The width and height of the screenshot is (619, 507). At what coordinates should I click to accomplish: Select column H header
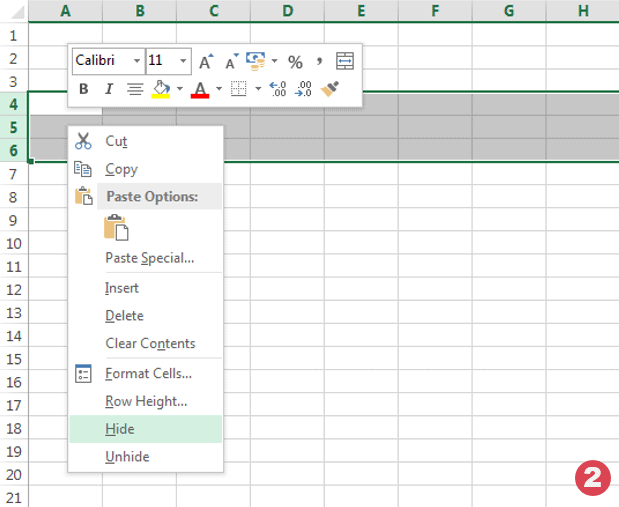click(583, 11)
